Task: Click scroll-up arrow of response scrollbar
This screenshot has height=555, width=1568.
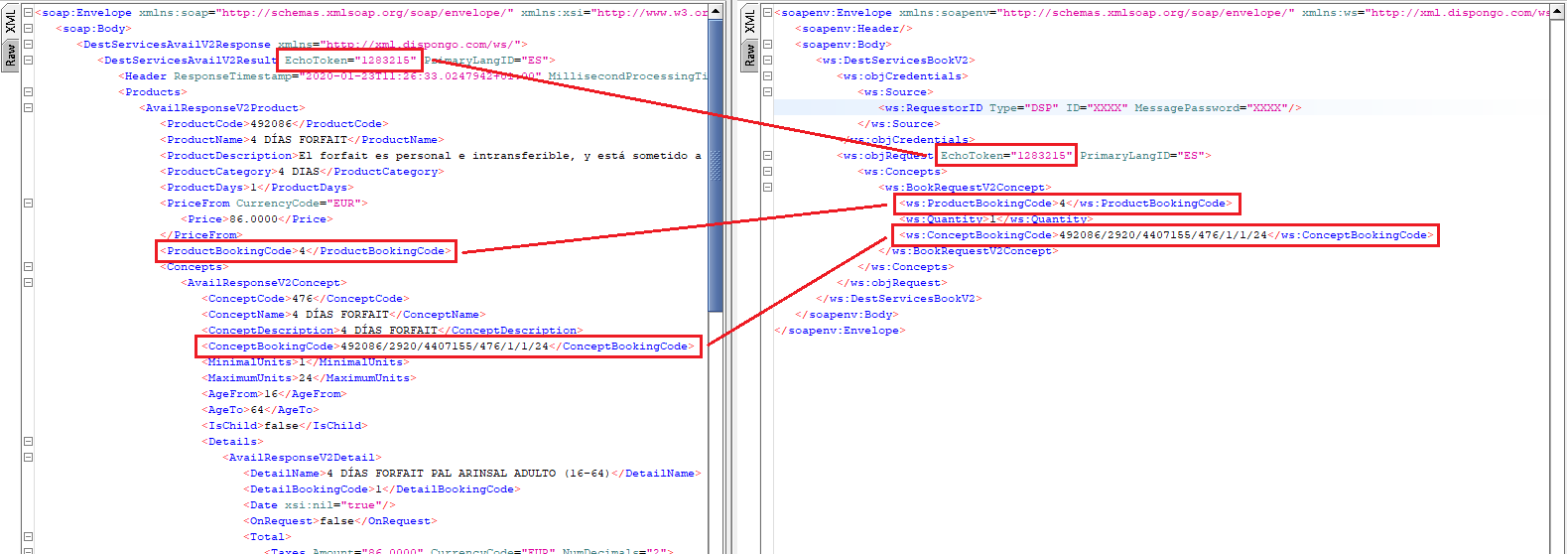Action: tap(716, 12)
